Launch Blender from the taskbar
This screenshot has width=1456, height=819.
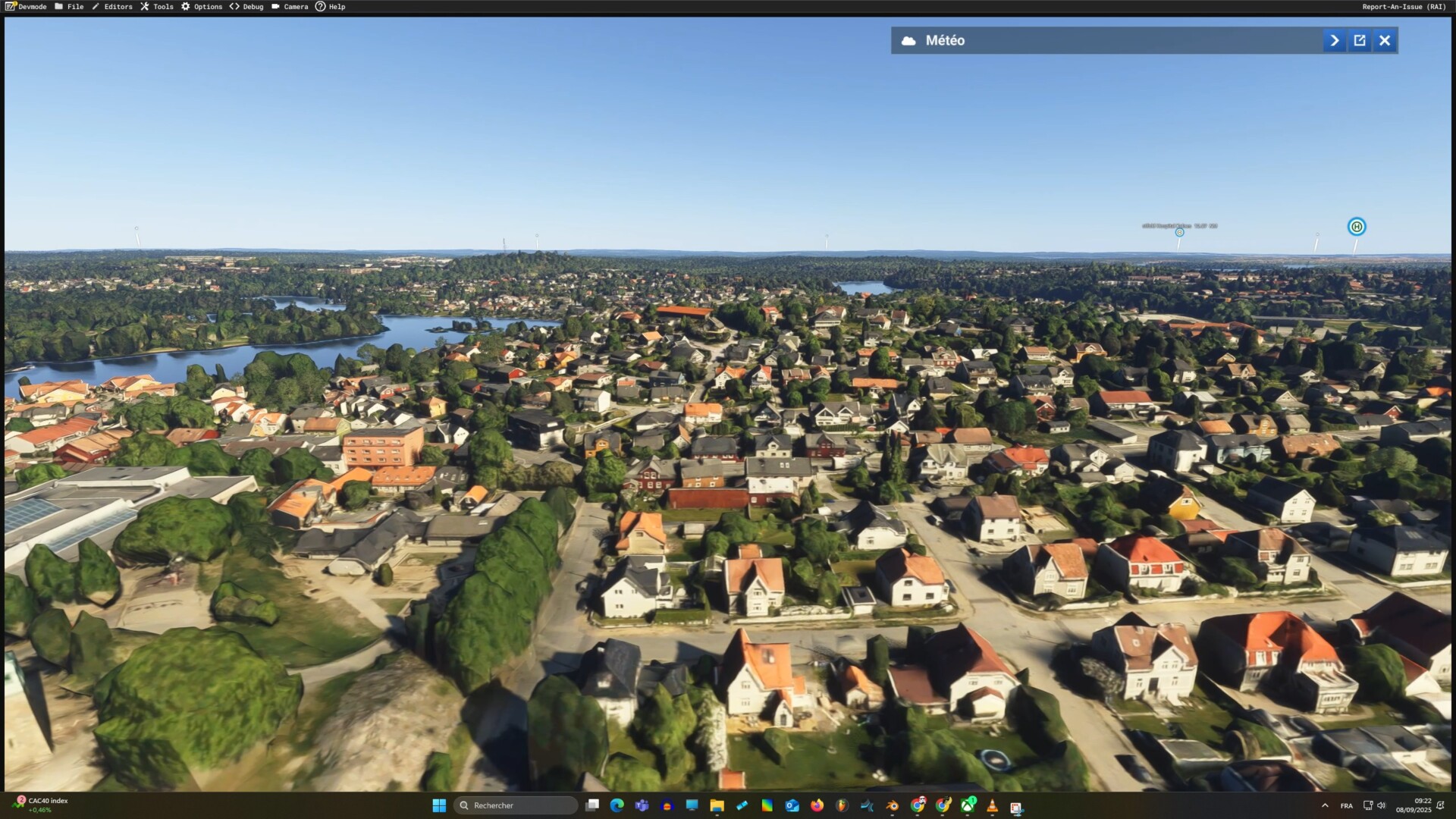point(892,805)
